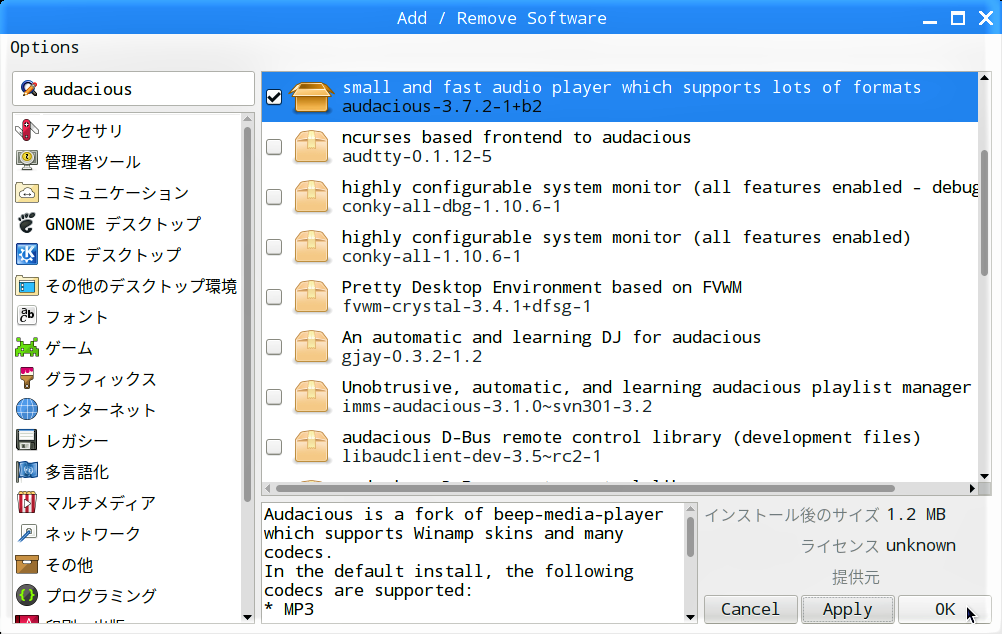
Task: Select the コミュニケーション category icon
Action: [x=27, y=192]
